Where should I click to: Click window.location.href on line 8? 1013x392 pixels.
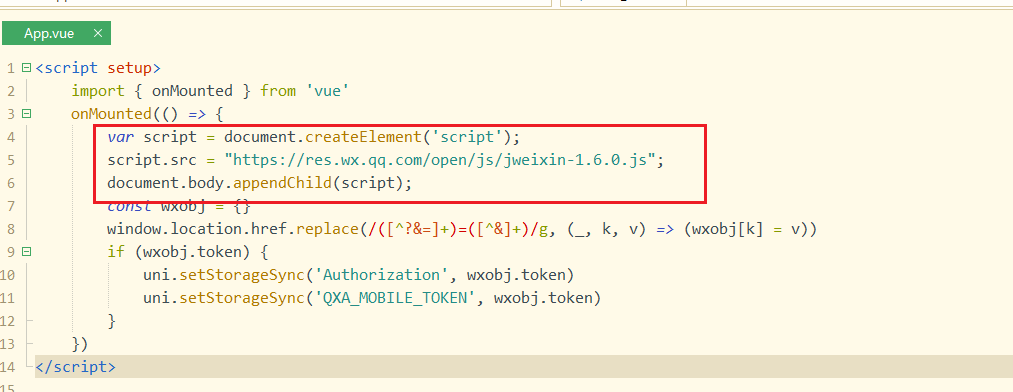point(197,229)
